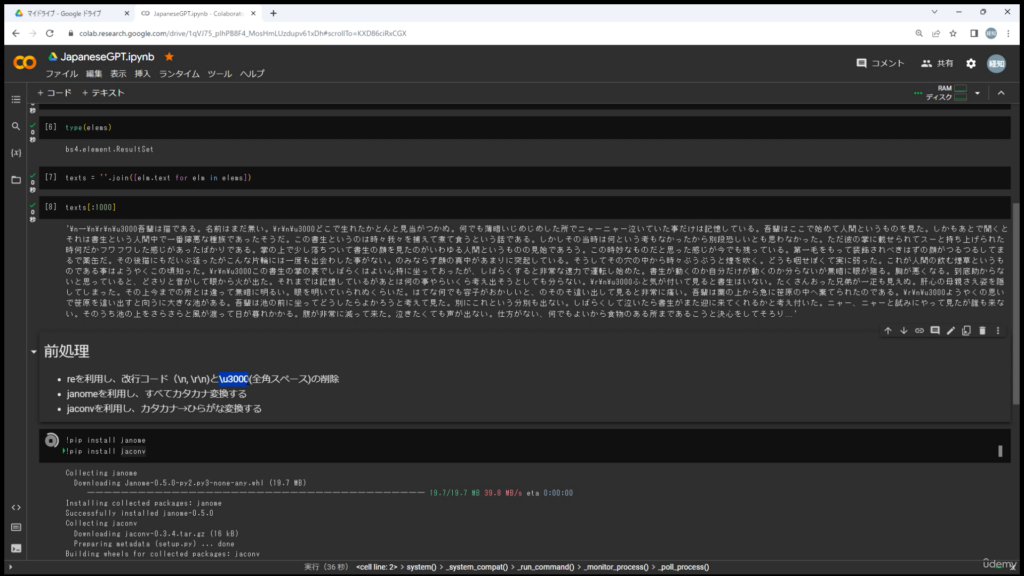Viewport: 1024px width, 576px height.
Task: Duplicate the cell with the copy icon
Action: point(966,331)
